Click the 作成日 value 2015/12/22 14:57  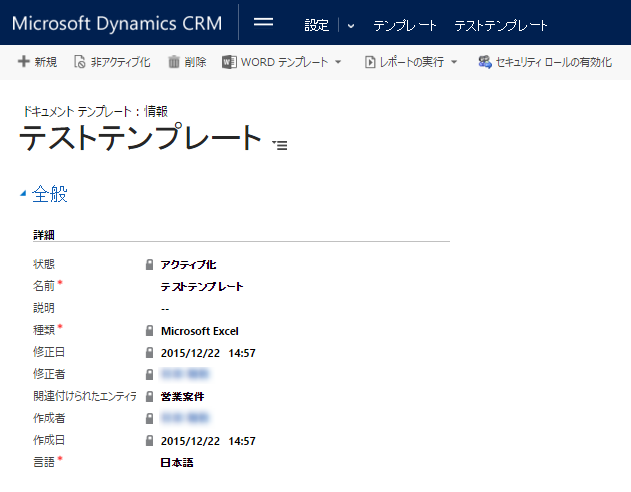click(208, 441)
